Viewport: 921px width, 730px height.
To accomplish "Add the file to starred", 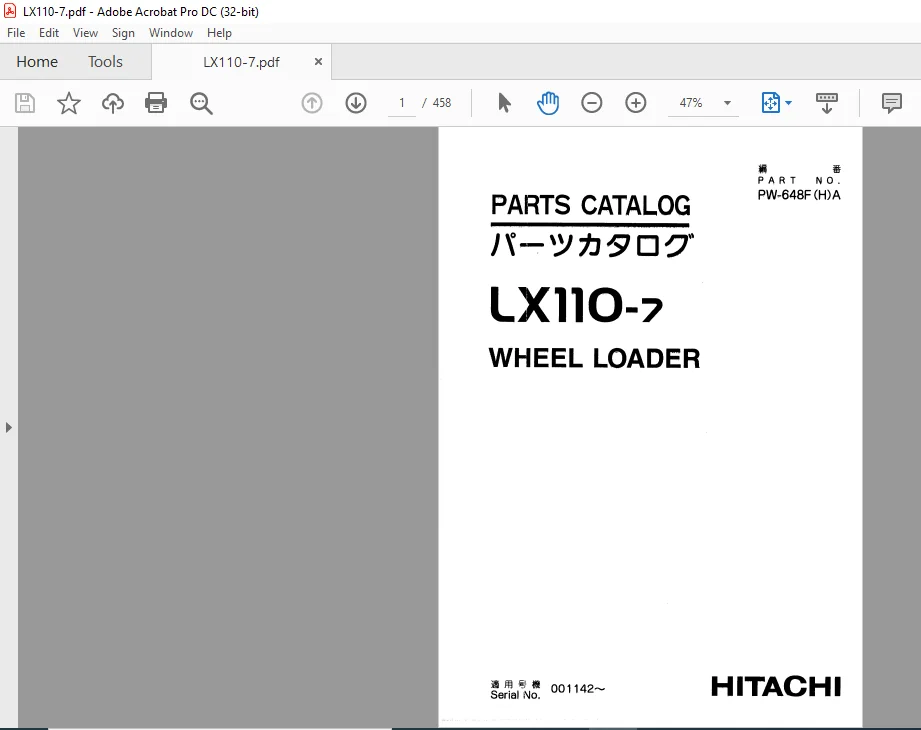I will 69,103.
